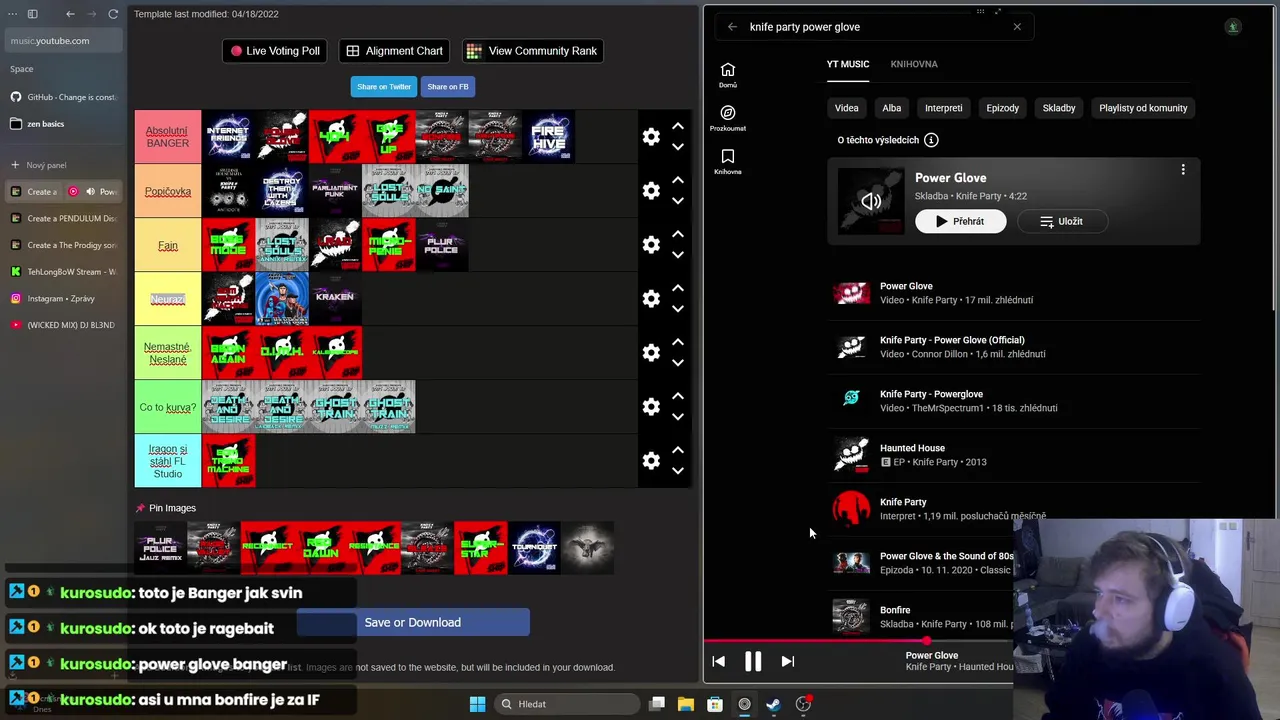Open settings gear for Nemastné, Neslané tier
The height and width of the screenshot is (720, 1280).
pos(651,353)
